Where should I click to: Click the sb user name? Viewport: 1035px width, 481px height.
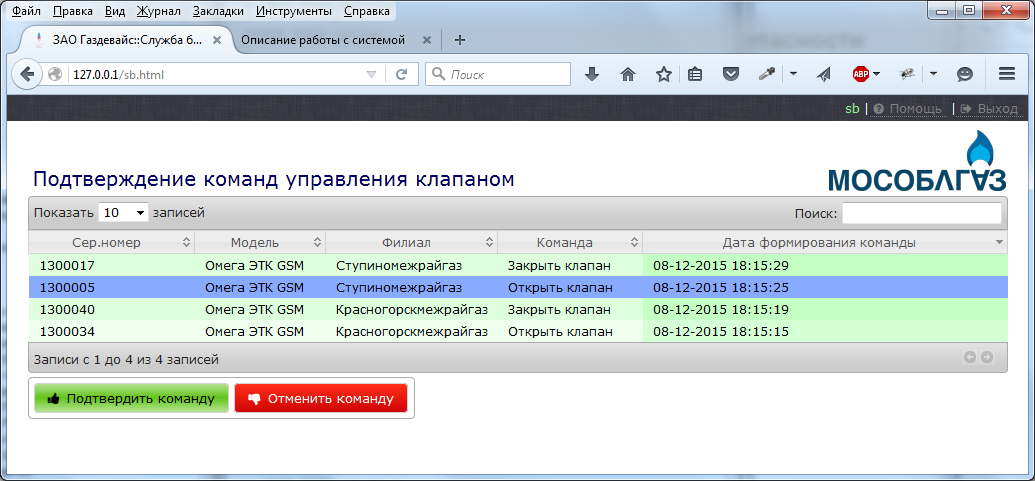point(852,109)
